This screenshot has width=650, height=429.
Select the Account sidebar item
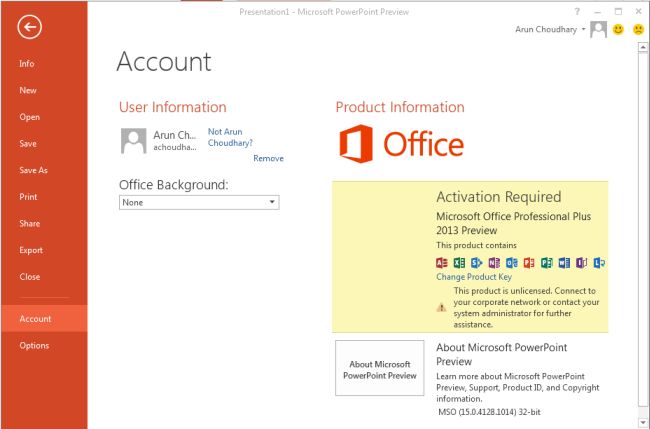pyautogui.click(x=44, y=319)
